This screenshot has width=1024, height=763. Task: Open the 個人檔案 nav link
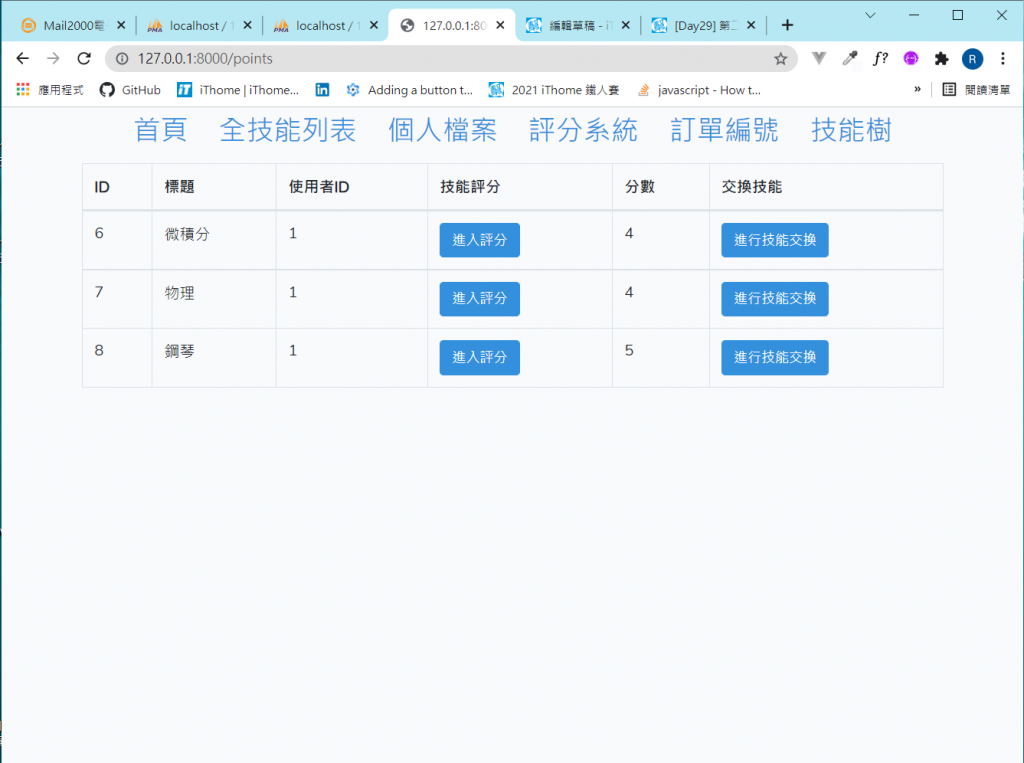(x=443, y=130)
